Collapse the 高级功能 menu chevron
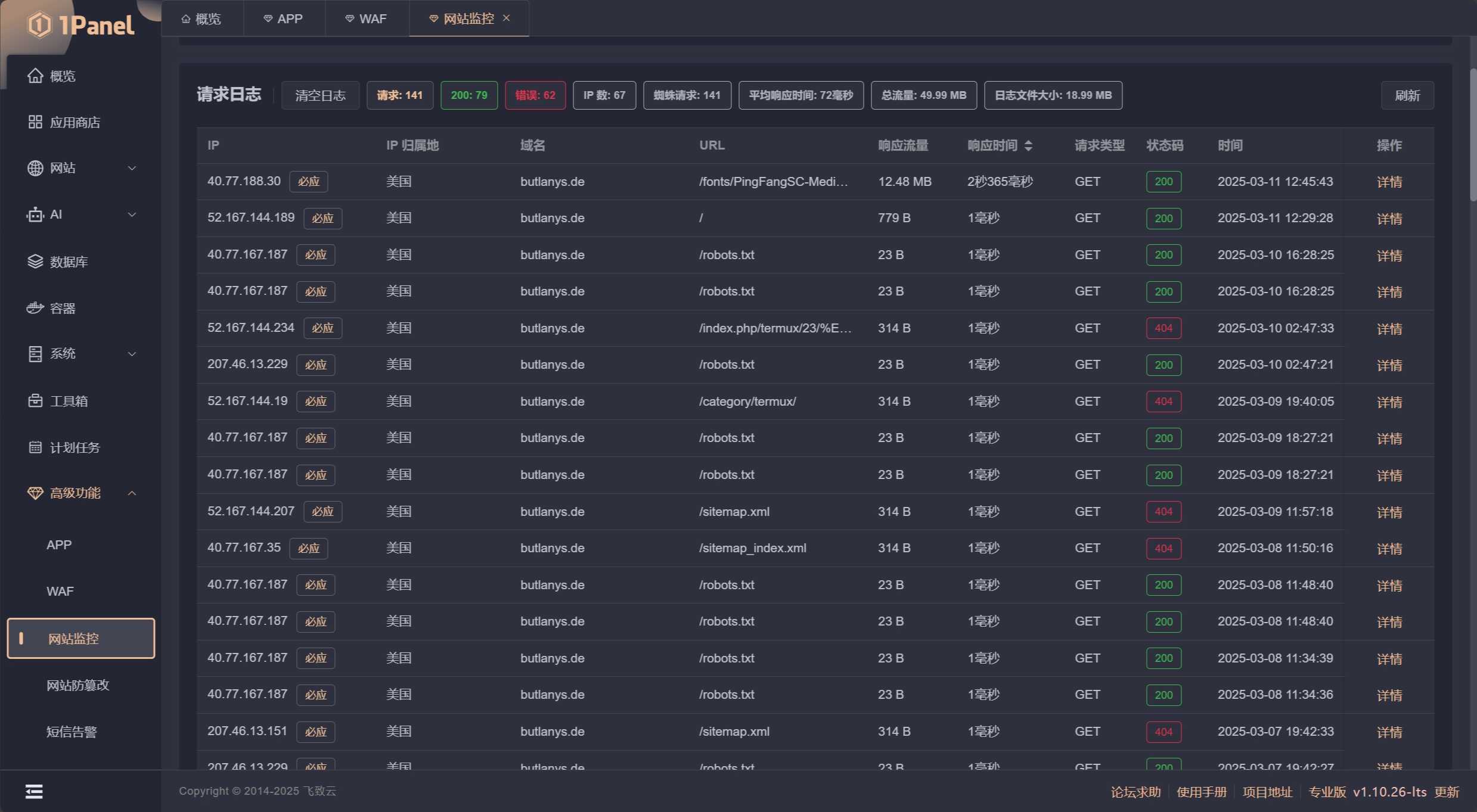 click(132, 493)
